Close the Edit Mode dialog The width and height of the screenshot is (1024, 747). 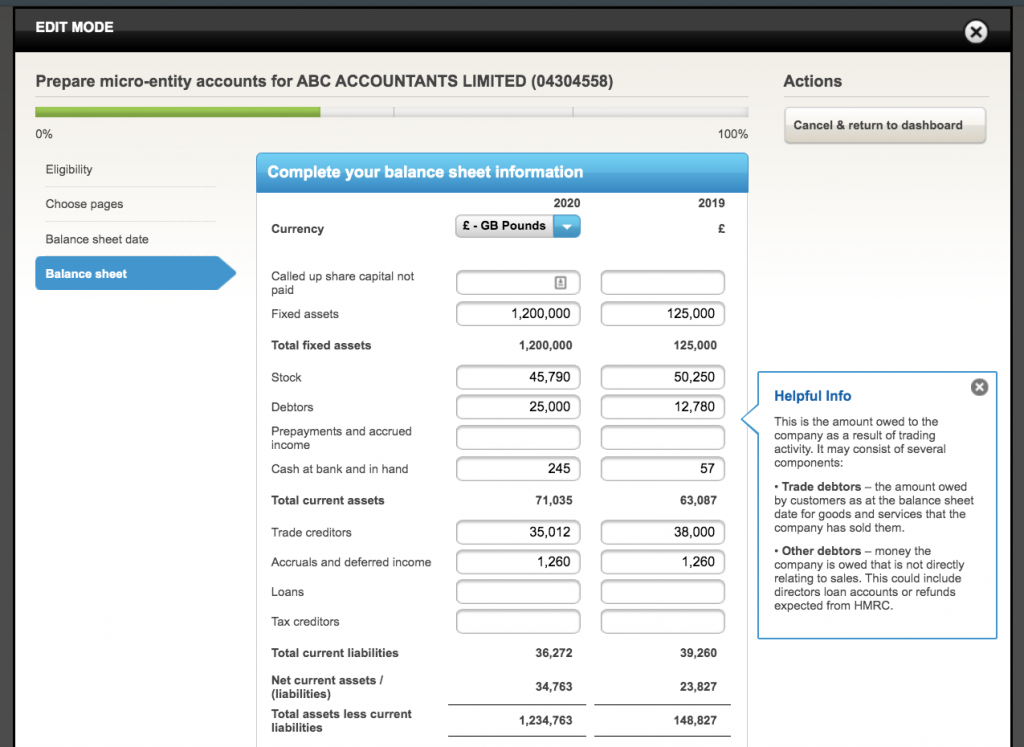[x=976, y=32]
